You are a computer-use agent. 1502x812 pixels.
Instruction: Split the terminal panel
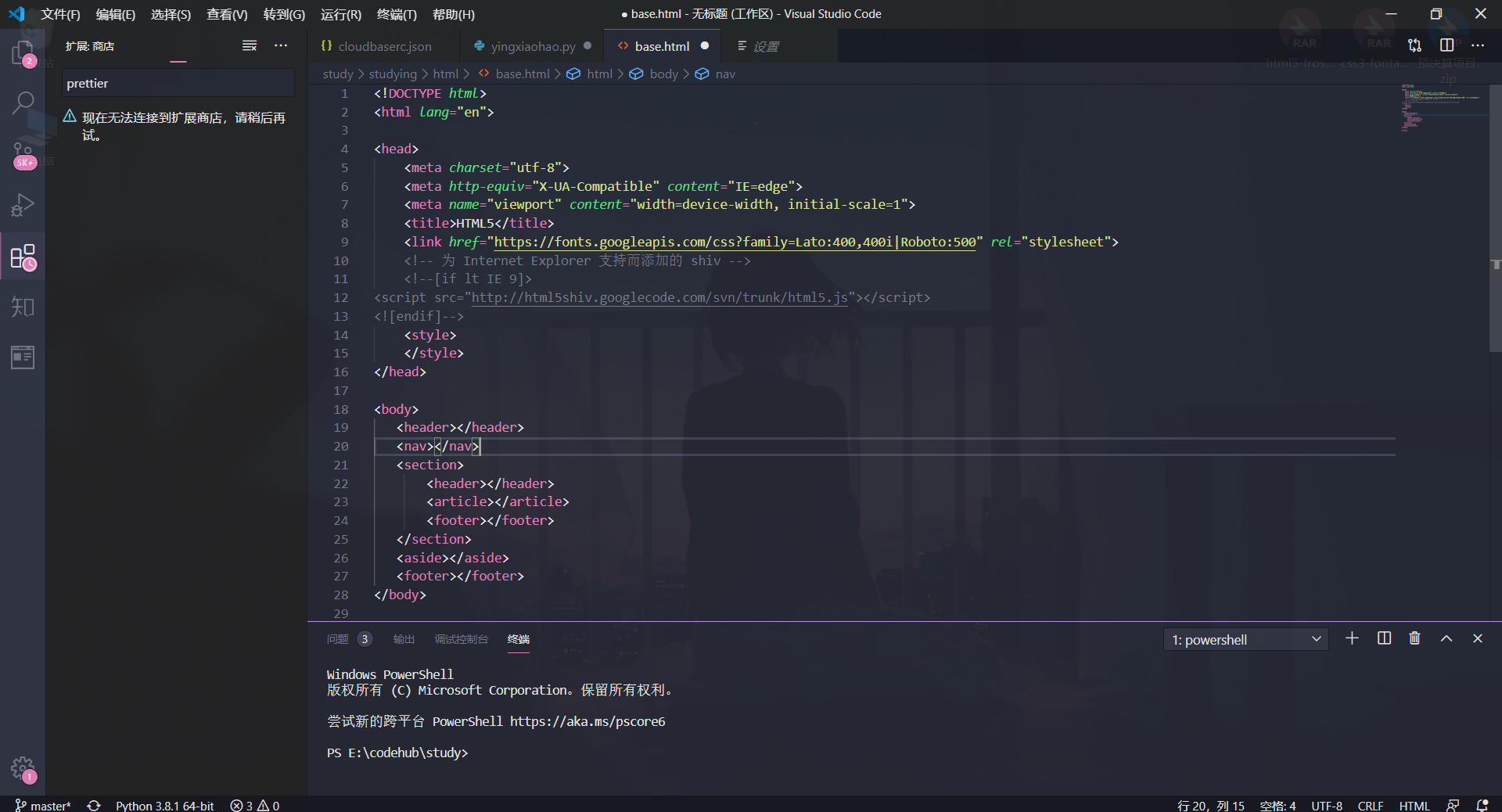1384,638
